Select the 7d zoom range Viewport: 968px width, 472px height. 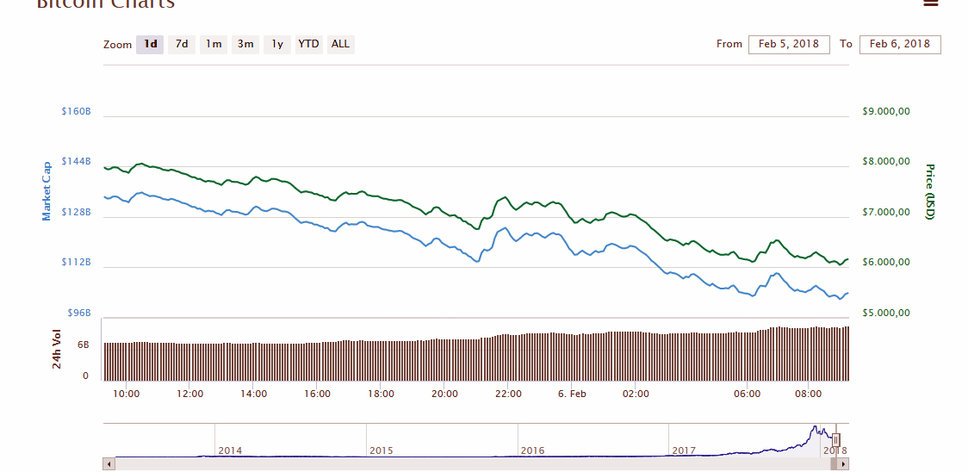(x=181, y=44)
